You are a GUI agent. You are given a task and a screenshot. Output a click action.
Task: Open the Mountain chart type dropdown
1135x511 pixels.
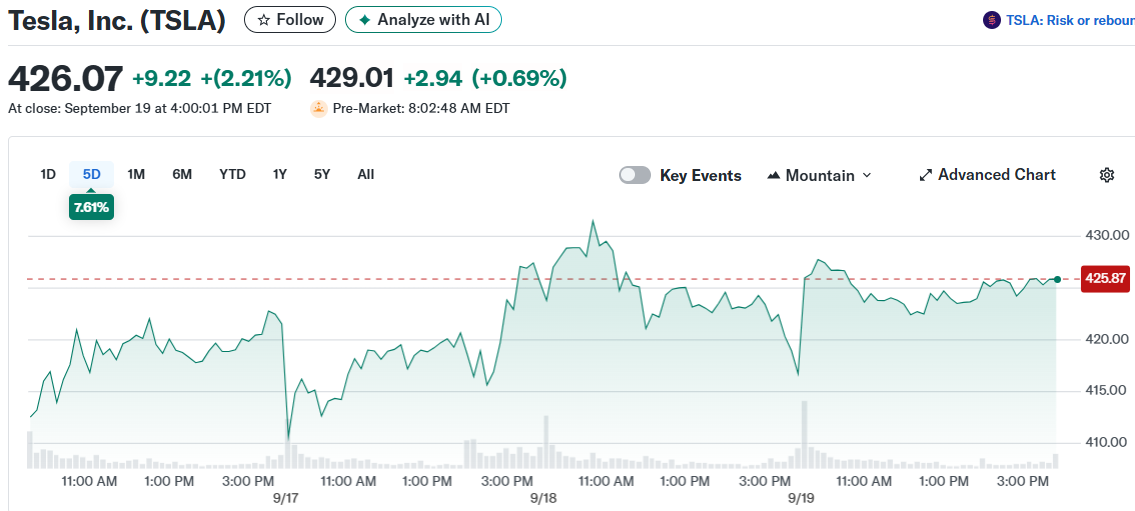coord(819,175)
